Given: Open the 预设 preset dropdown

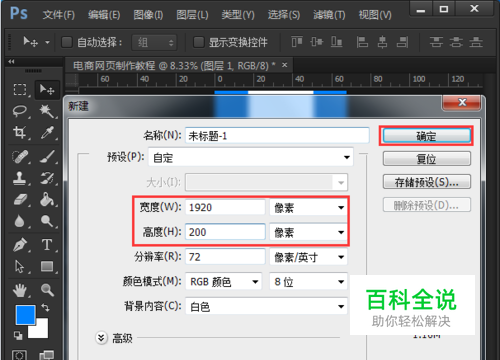Looking at the screenshot, I should tap(251, 157).
